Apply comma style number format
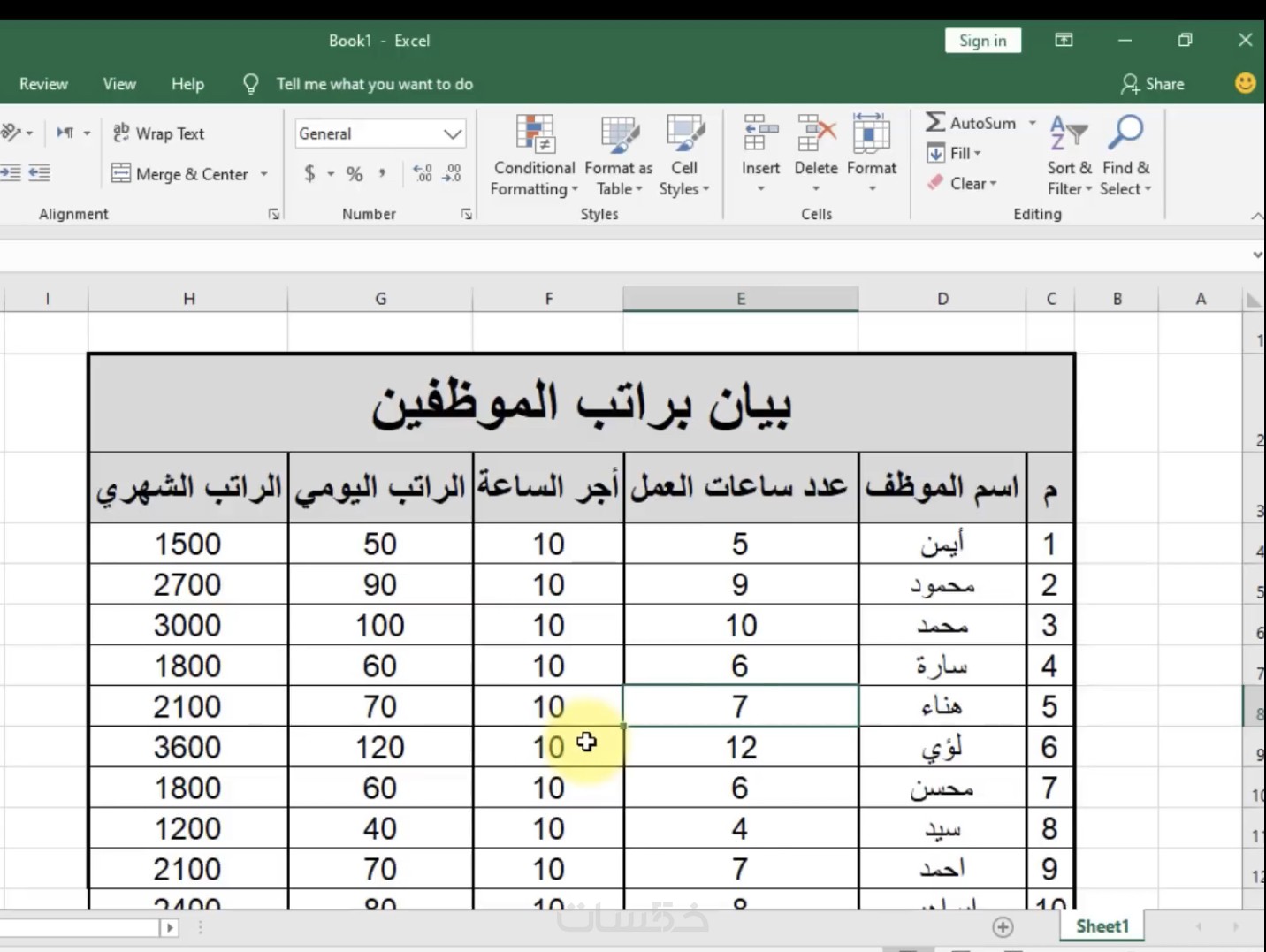The height and width of the screenshot is (952, 1266). pos(382,173)
